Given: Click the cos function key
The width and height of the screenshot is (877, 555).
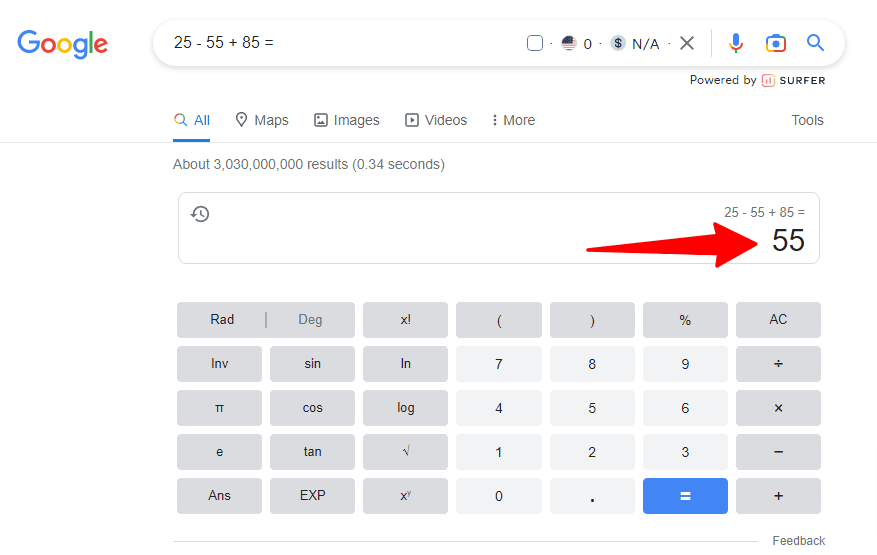Looking at the screenshot, I should (312, 408).
